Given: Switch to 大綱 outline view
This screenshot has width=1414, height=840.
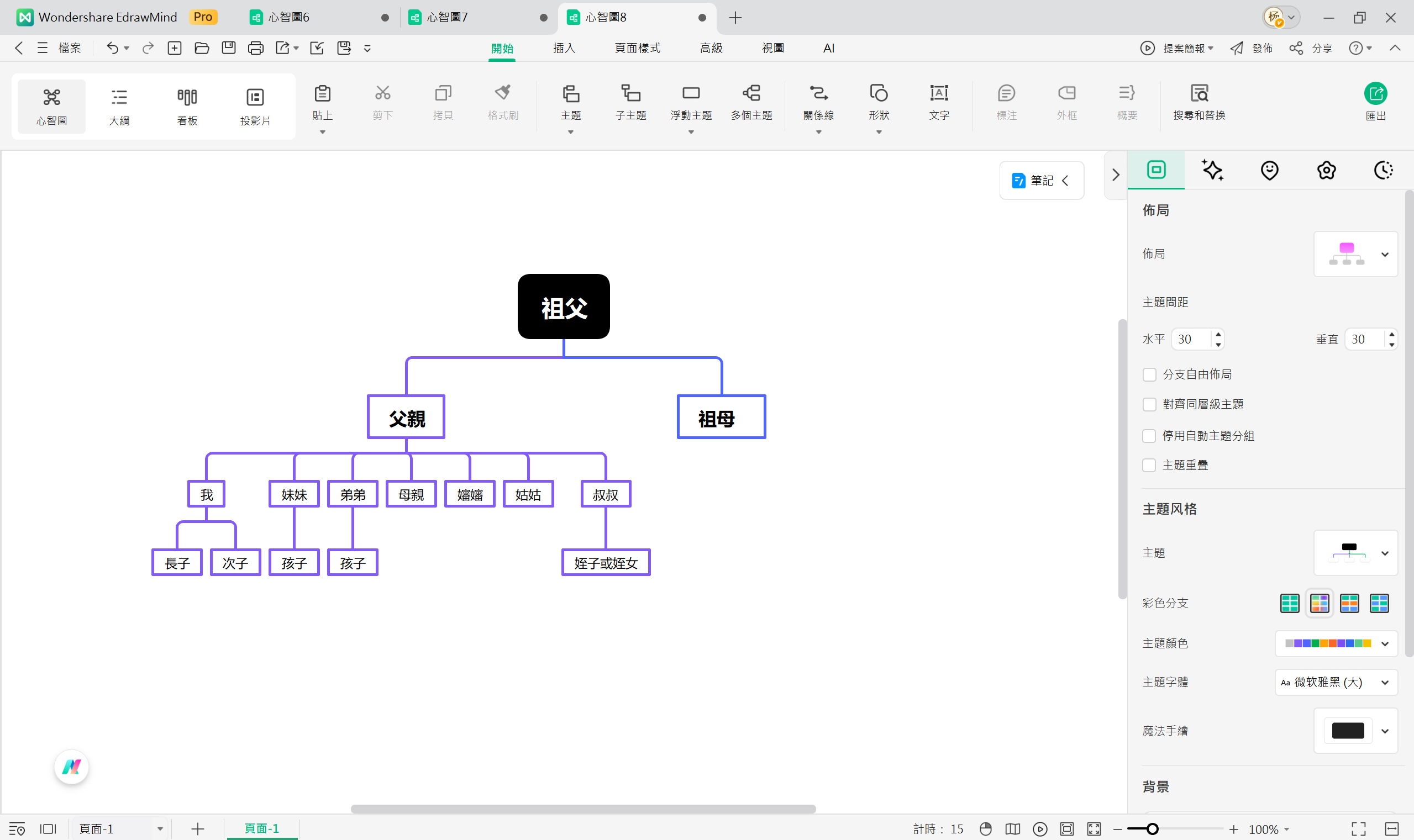Looking at the screenshot, I should tap(119, 106).
